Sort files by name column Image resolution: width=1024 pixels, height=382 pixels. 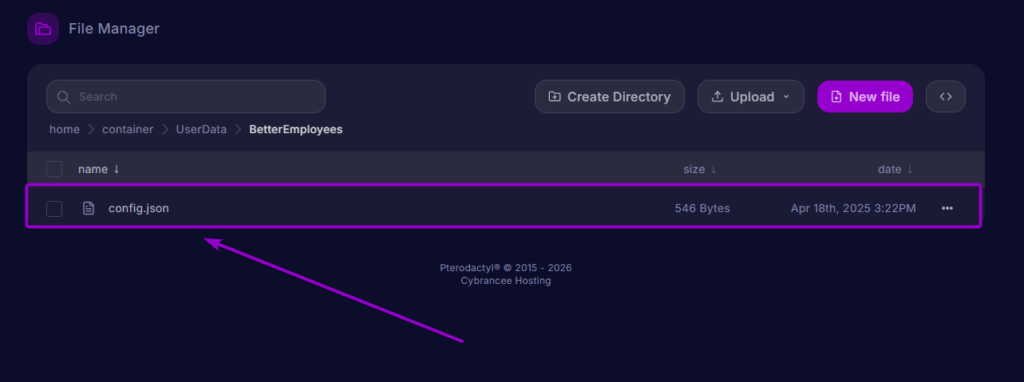tap(99, 169)
